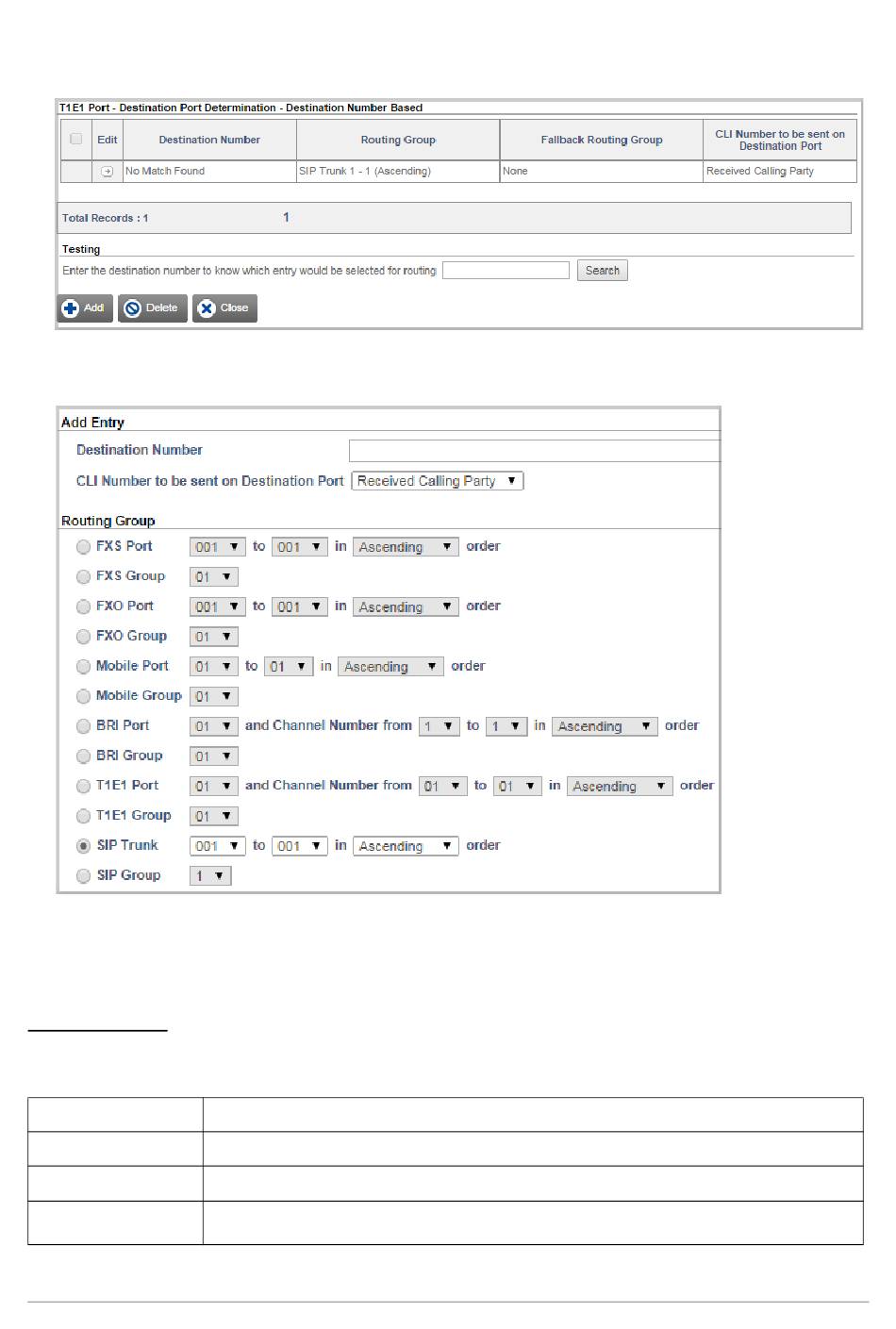Screen dimensions: 896x1329
Task: Open the SIP Group number dropdown
Action: (210, 876)
